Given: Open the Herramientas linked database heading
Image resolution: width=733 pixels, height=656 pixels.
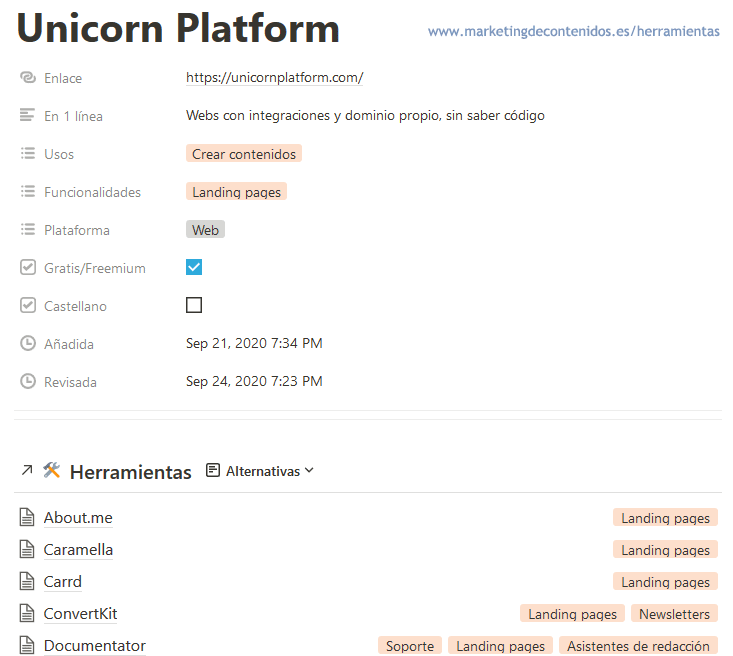Looking at the screenshot, I should click(130, 472).
